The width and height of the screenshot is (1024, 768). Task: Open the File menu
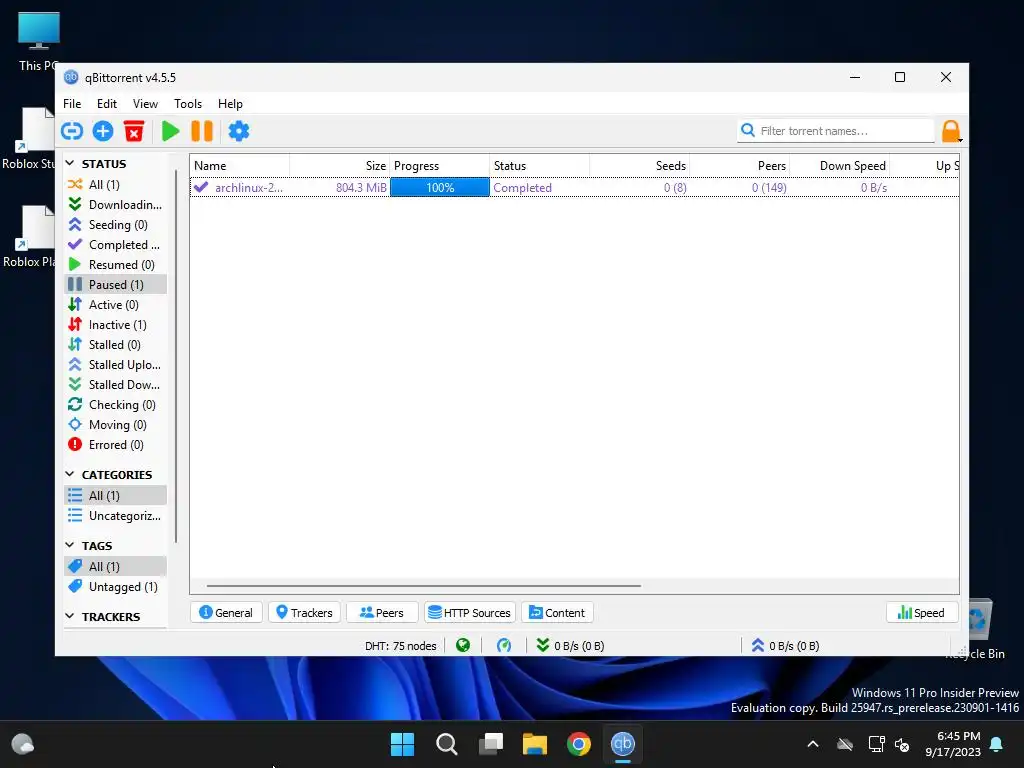72,104
